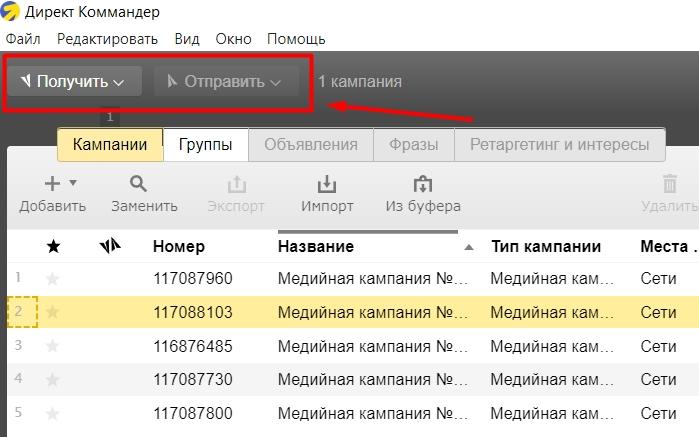The image size is (699, 437).
Task: Click the Сети cell of campaign 117087800
Action: (658, 414)
